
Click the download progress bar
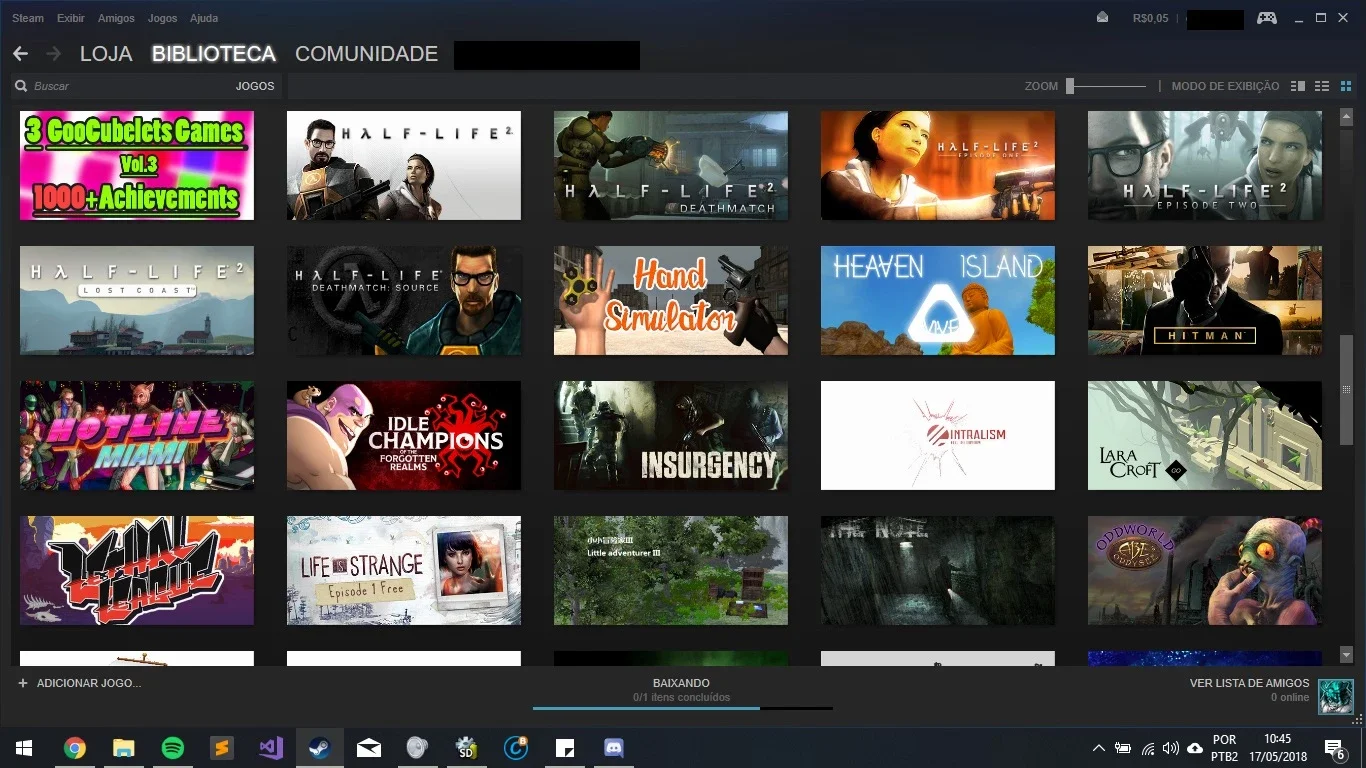[682, 708]
